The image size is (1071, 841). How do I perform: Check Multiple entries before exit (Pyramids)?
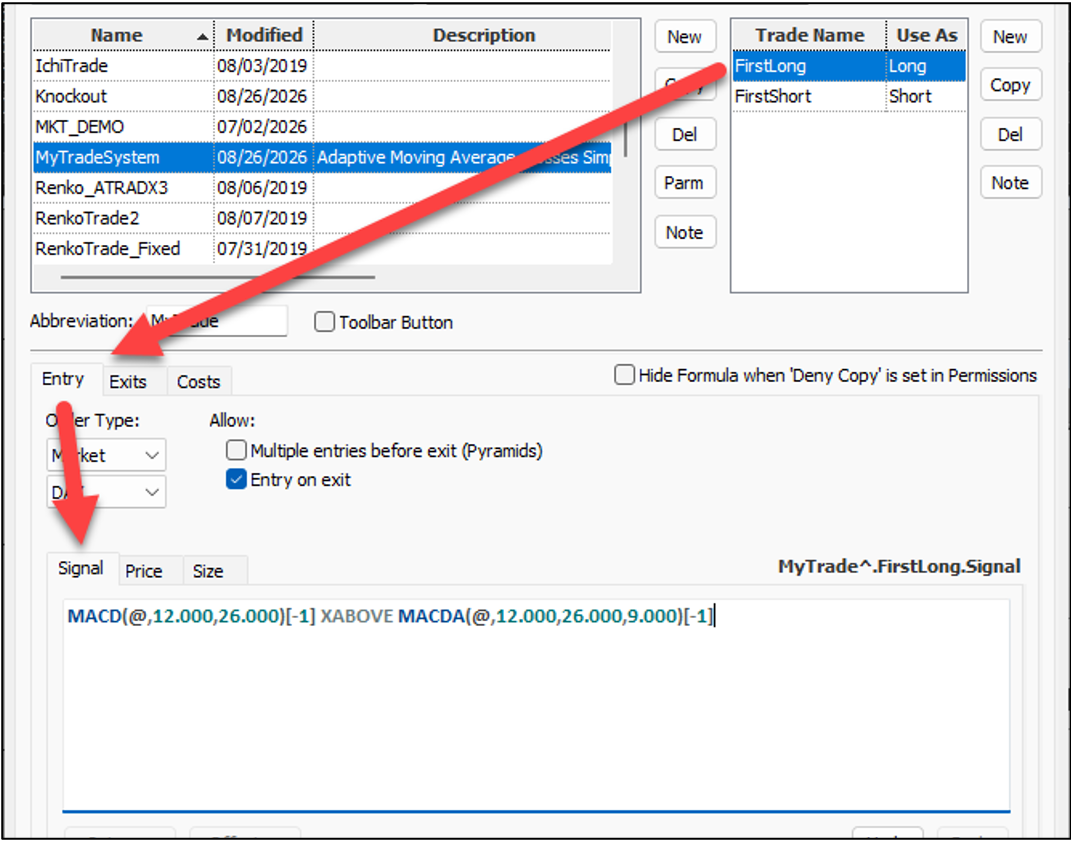[x=236, y=451]
